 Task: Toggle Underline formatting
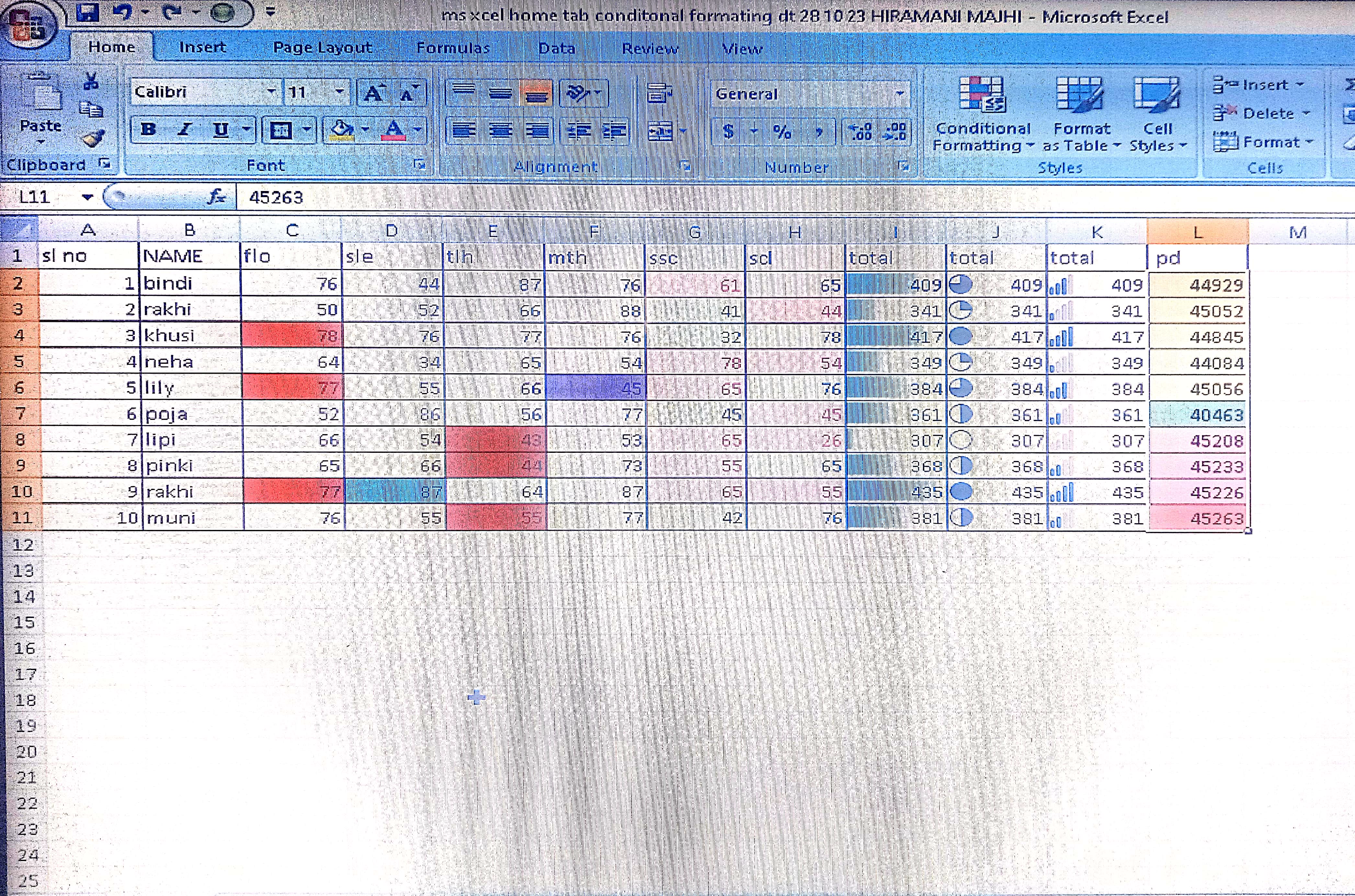click(221, 130)
